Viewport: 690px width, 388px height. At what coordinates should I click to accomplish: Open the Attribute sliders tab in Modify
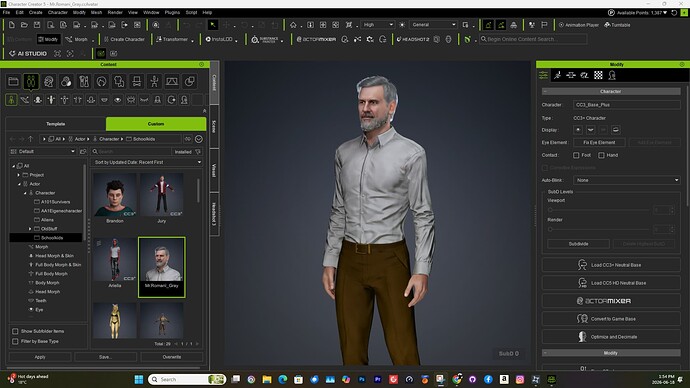(543, 75)
